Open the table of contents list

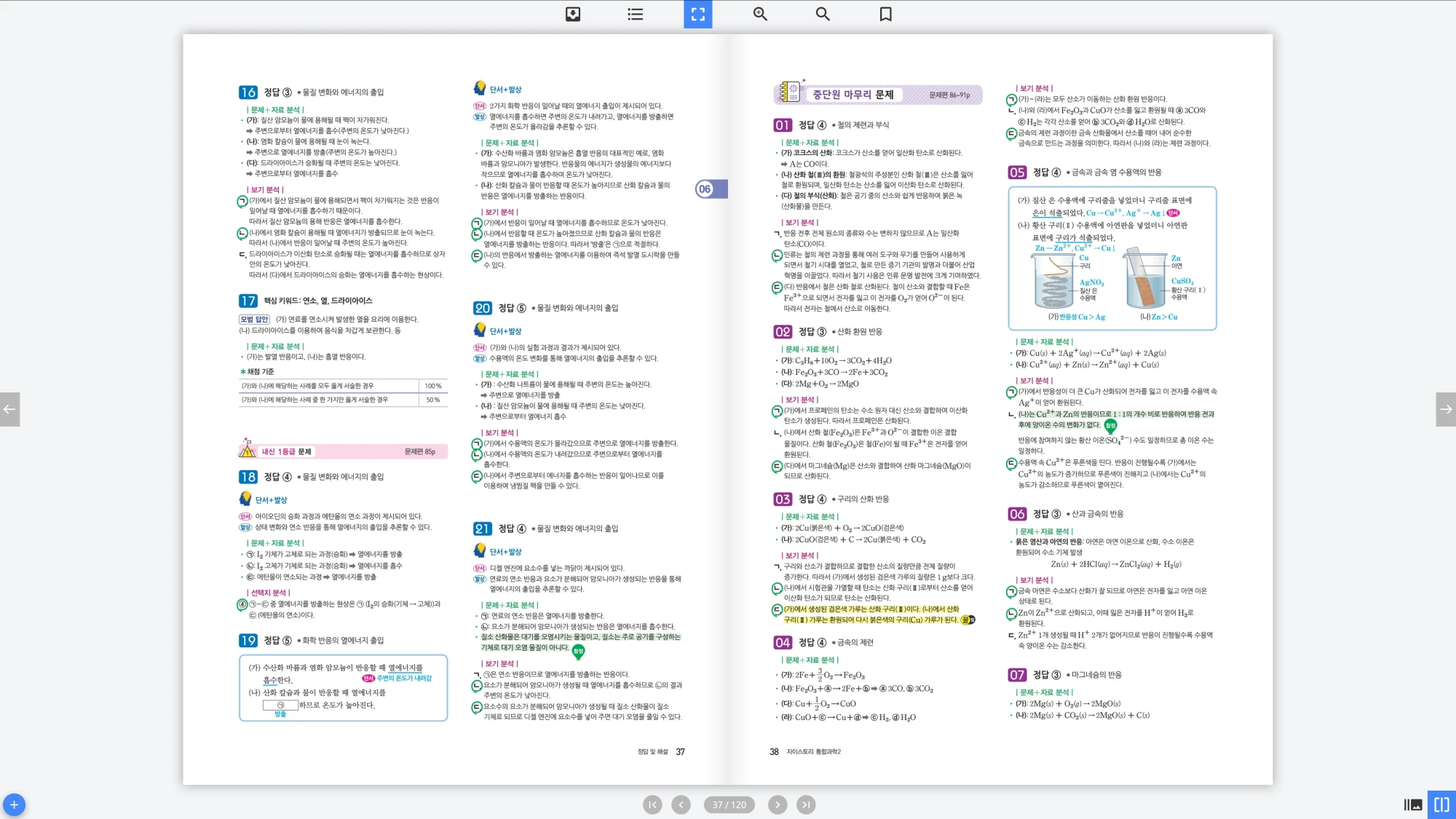(x=635, y=14)
